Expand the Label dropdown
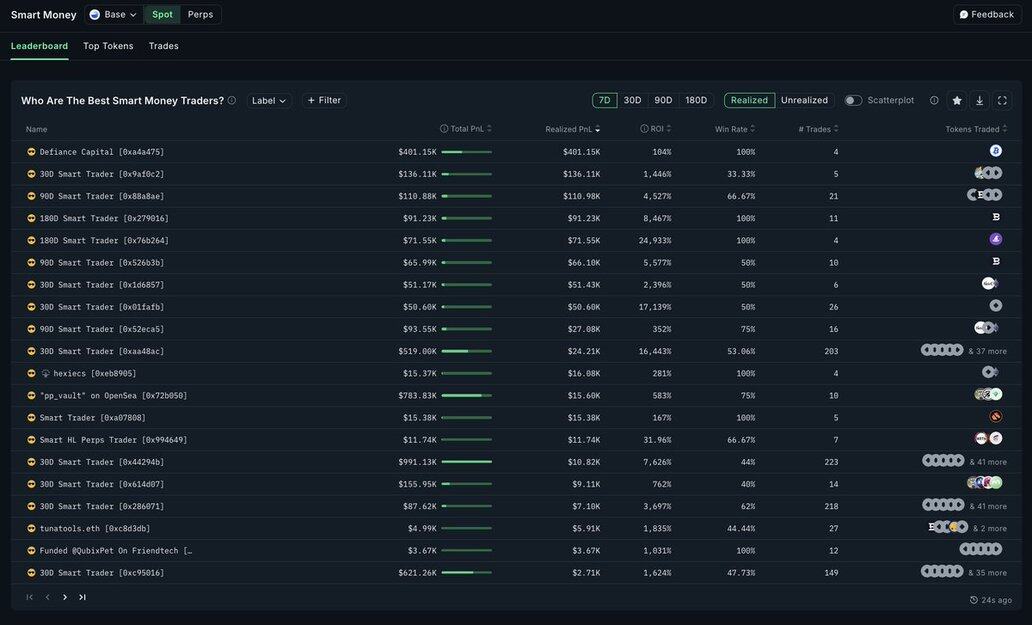This screenshot has height=625, width=1032. [x=269, y=100]
